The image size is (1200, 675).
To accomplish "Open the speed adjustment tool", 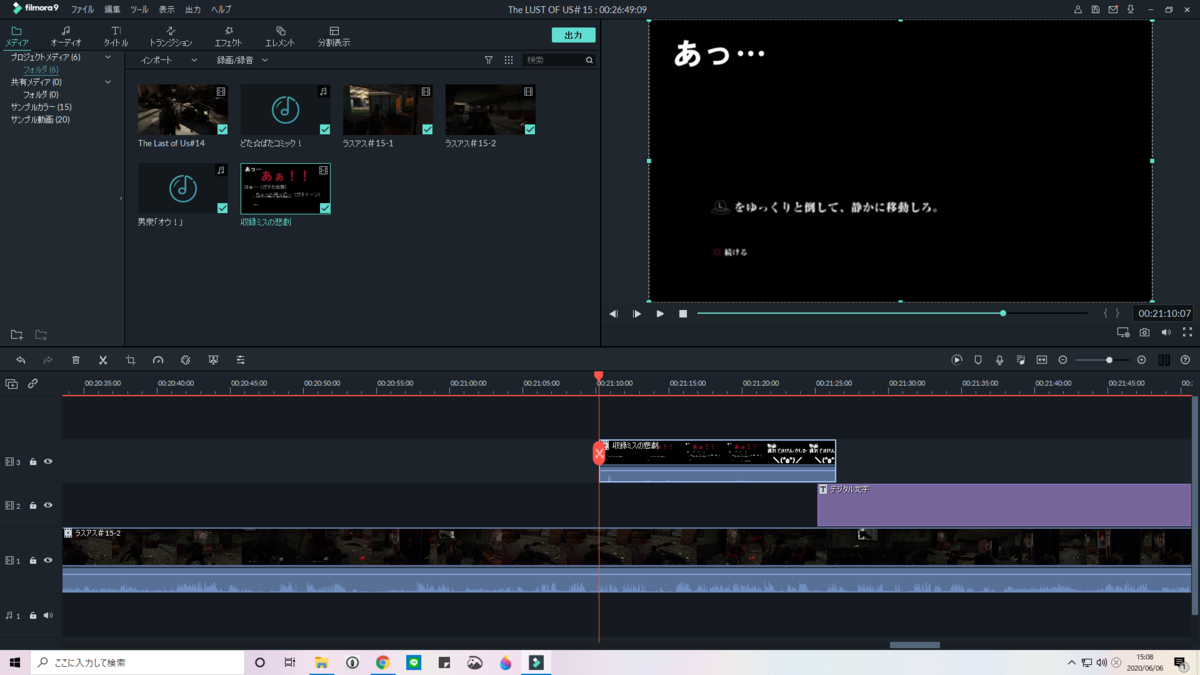I will [158, 360].
